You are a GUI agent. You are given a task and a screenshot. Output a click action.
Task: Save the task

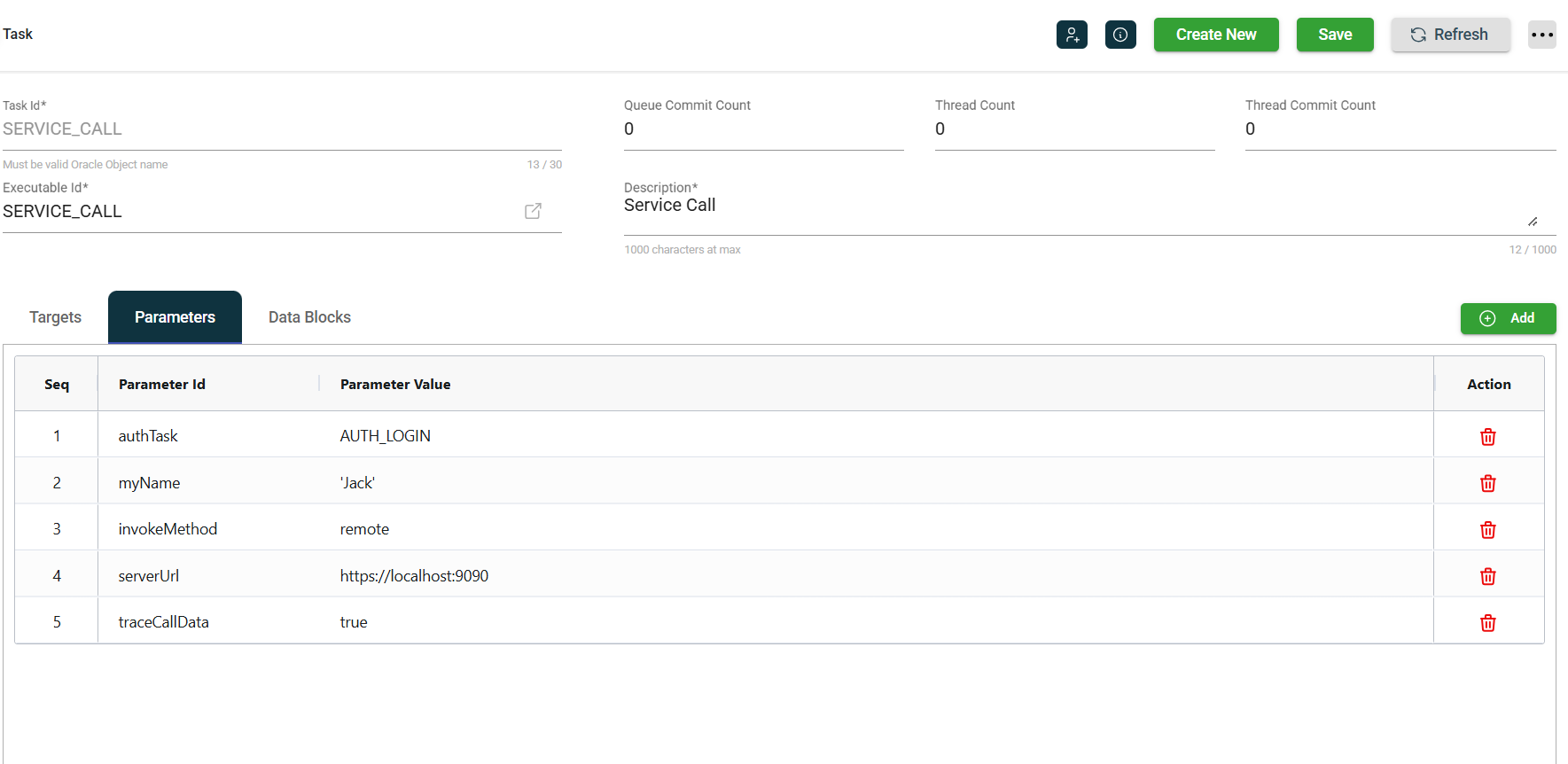pyautogui.click(x=1334, y=35)
